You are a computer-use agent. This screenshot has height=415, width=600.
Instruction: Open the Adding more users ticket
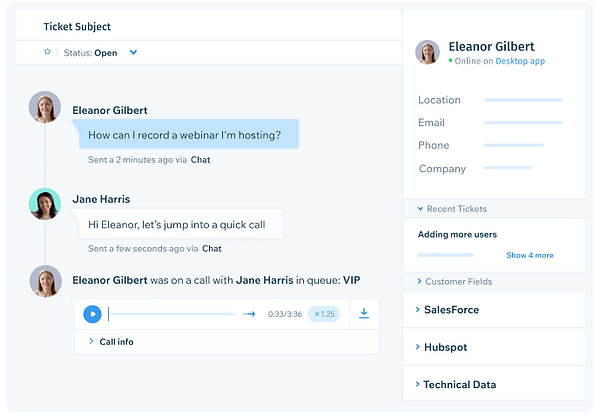pos(457,234)
